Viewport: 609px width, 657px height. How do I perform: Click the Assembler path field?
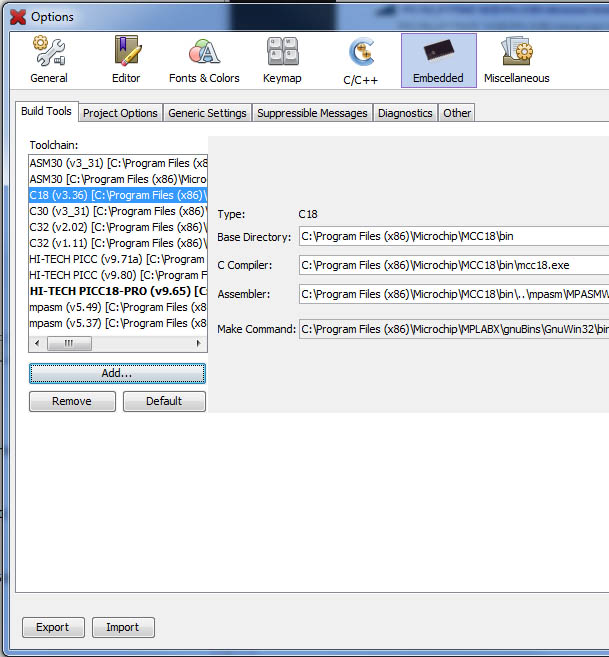point(454,294)
